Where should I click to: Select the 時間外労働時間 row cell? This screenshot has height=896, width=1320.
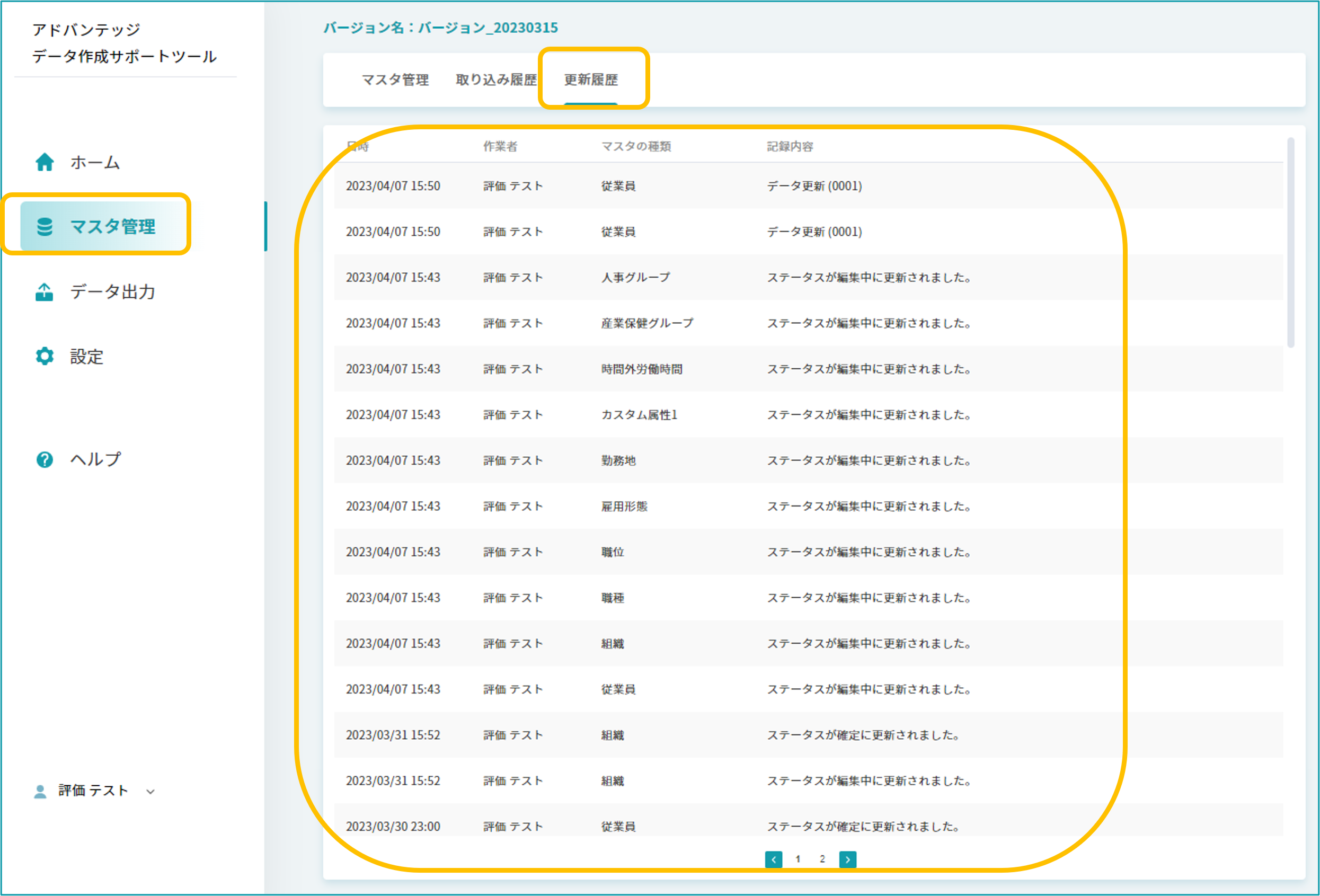[x=642, y=369]
